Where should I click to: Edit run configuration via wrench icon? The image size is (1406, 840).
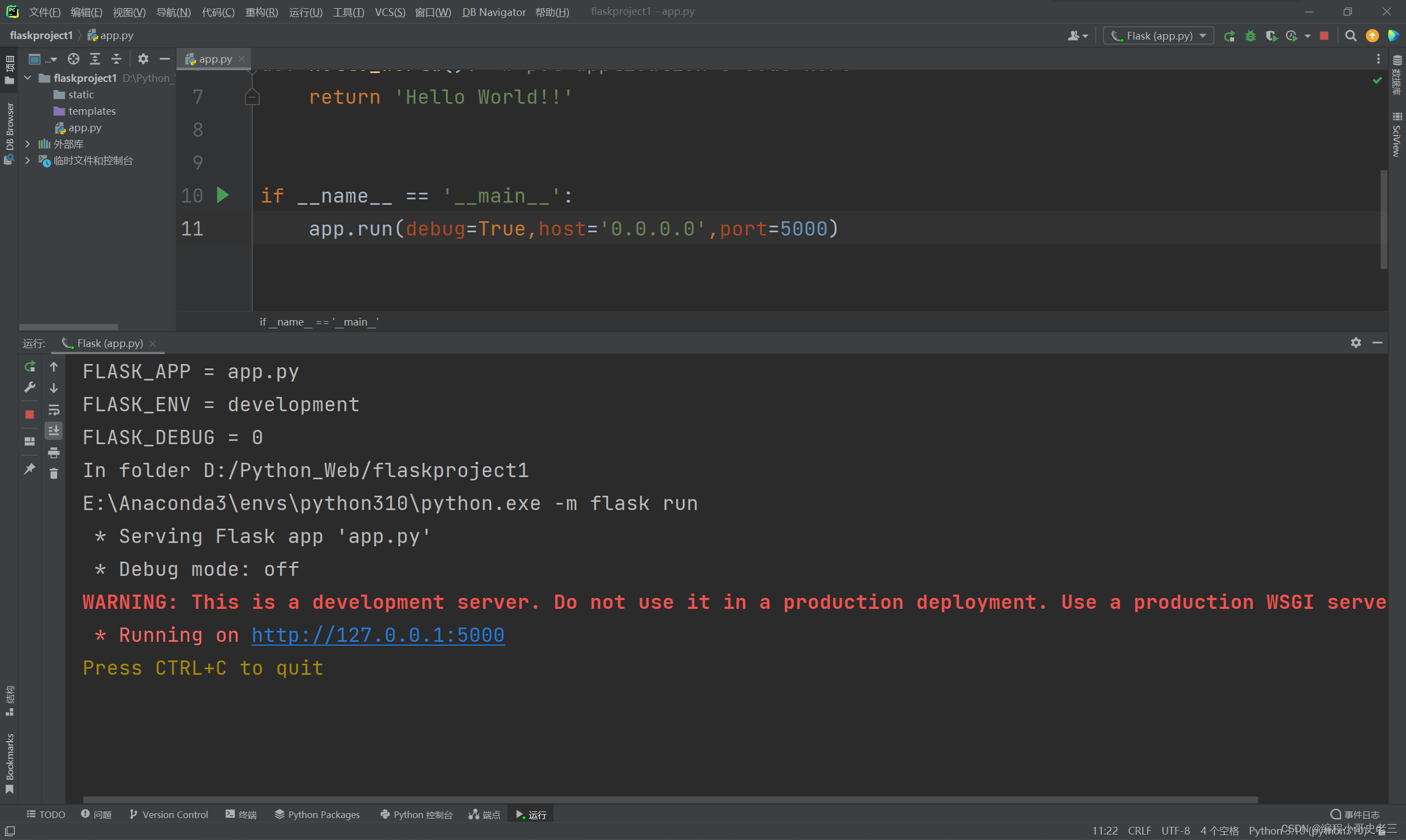30,387
